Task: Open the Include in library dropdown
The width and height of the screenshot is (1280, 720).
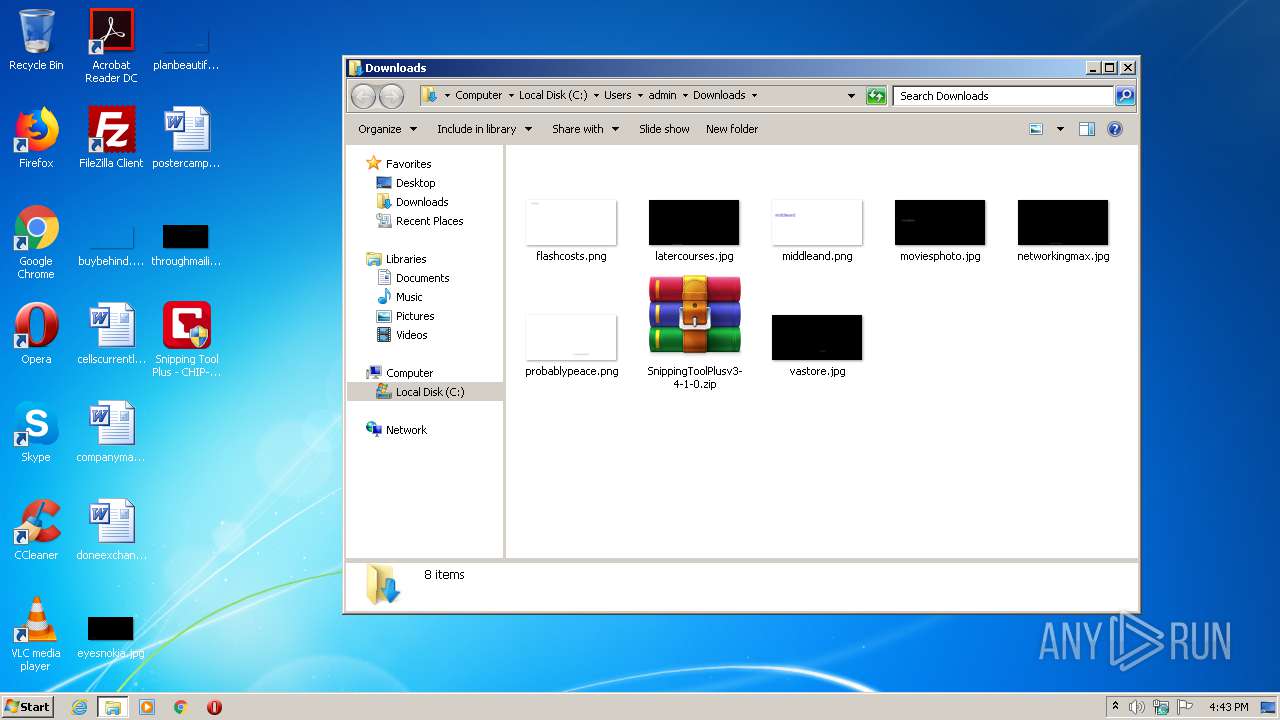Action: (x=485, y=129)
